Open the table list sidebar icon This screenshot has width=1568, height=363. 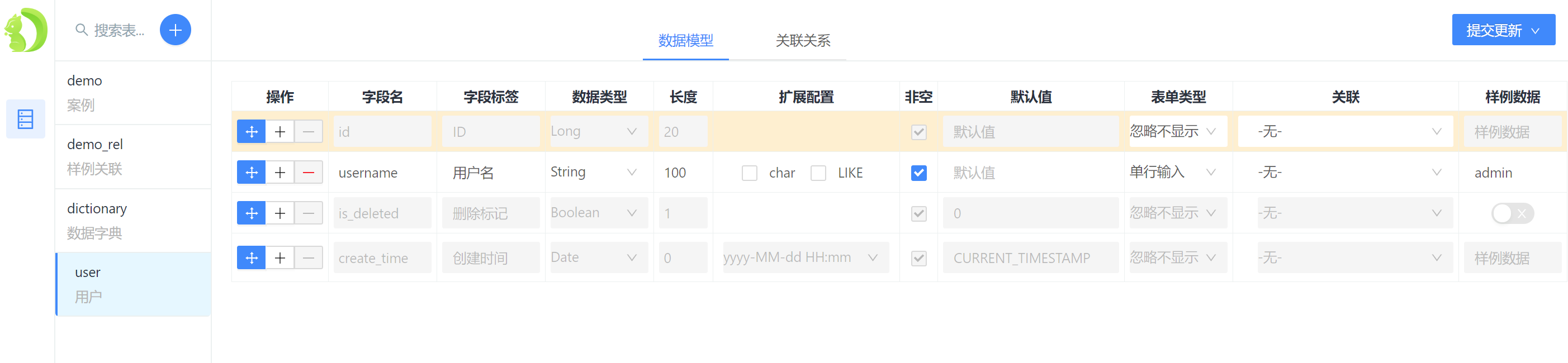click(26, 119)
